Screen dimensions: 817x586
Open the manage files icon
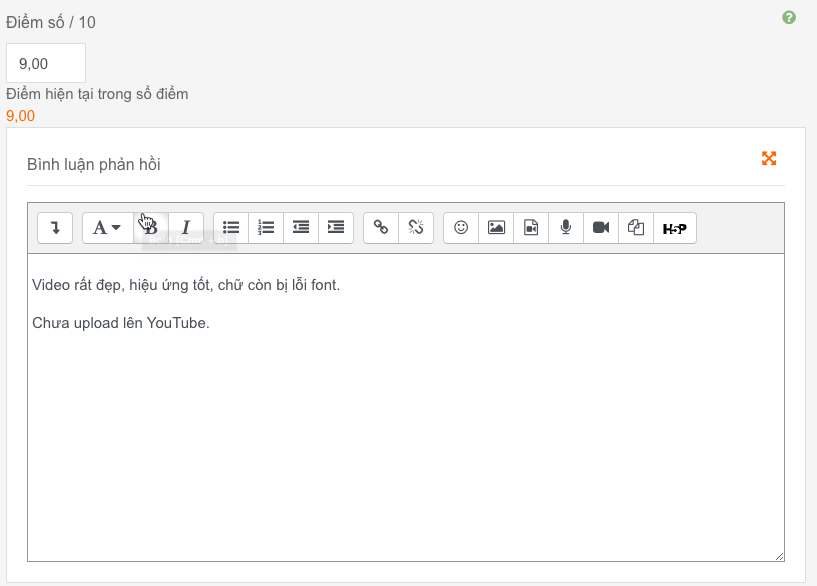tap(636, 228)
